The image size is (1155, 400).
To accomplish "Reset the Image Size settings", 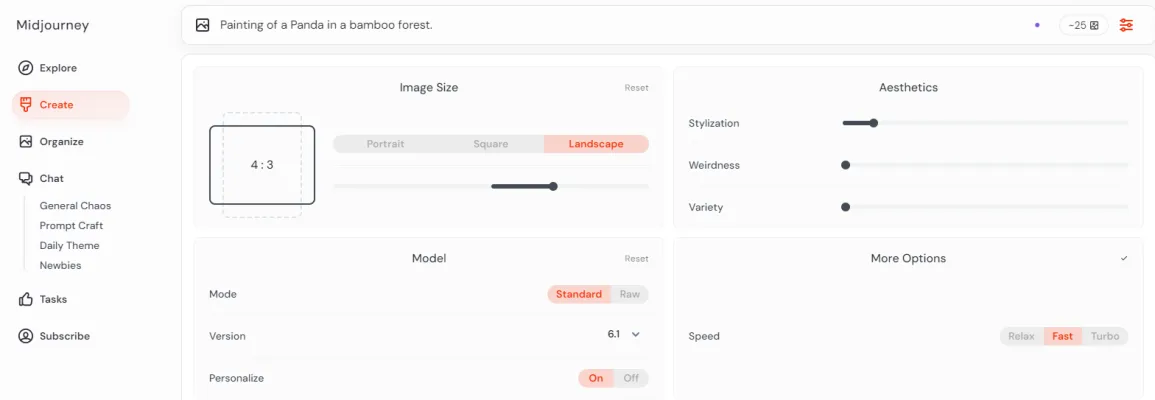I will click(636, 88).
